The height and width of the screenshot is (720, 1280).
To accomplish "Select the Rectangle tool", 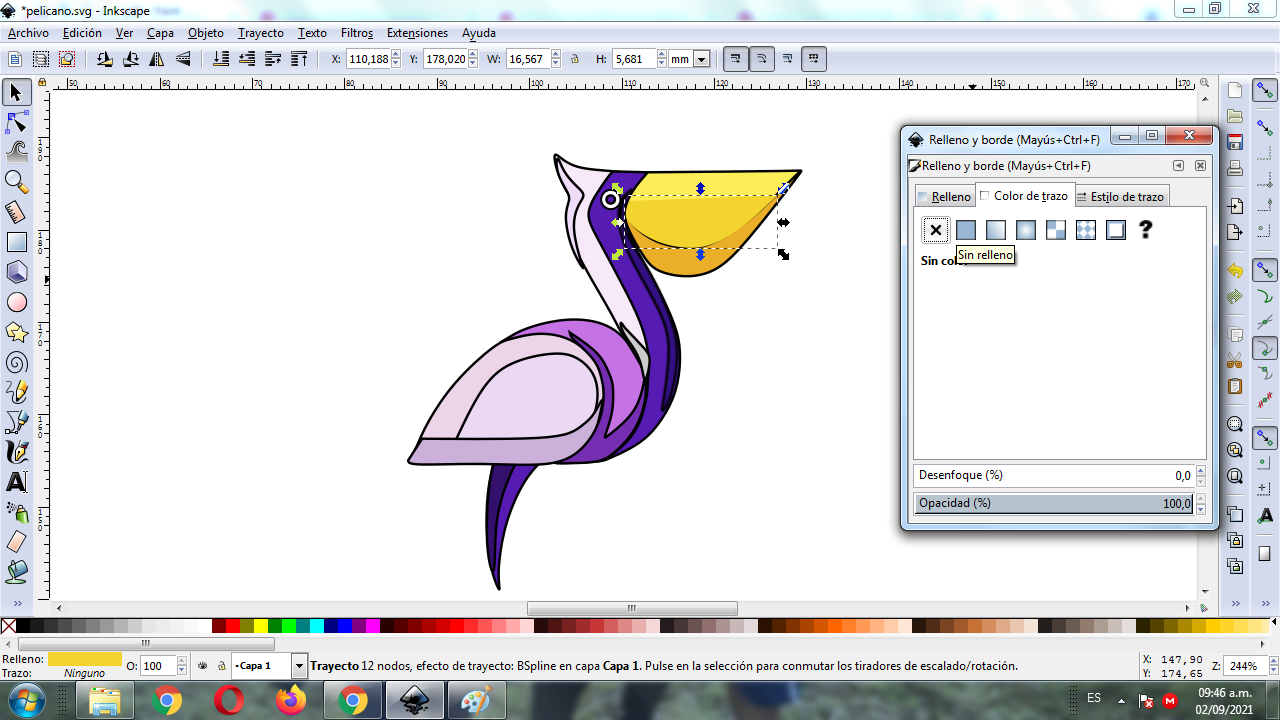I will point(16,242).
